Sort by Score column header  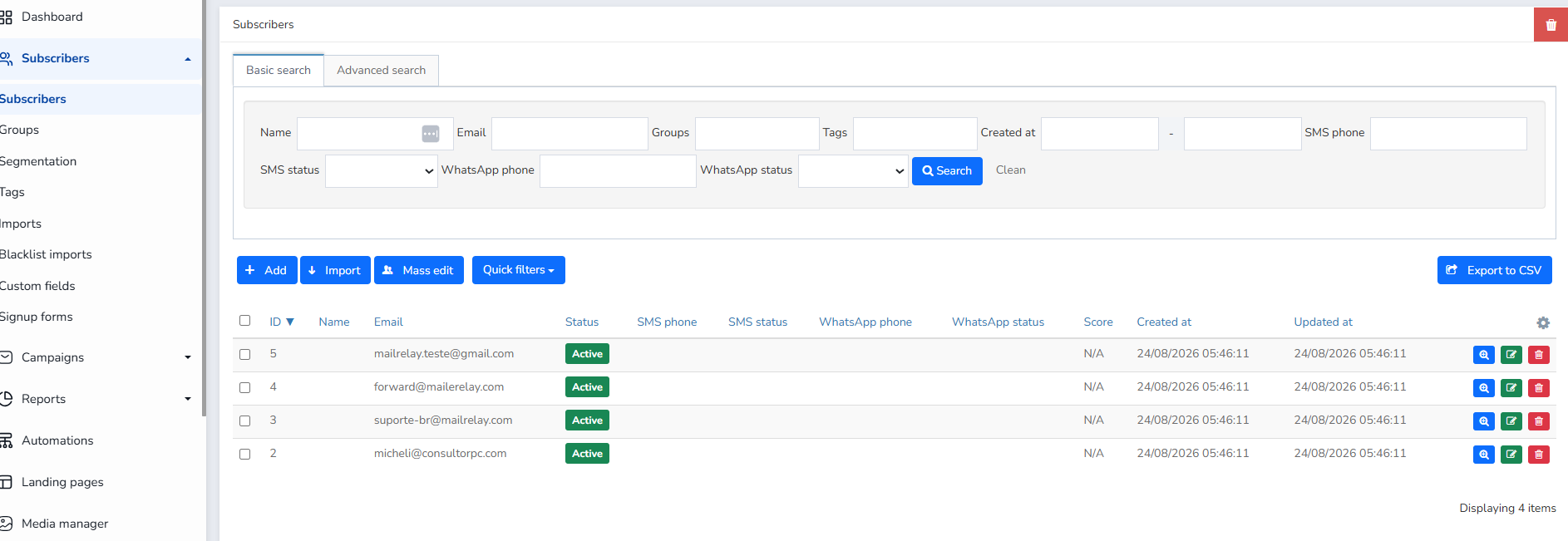[1098, 322]
